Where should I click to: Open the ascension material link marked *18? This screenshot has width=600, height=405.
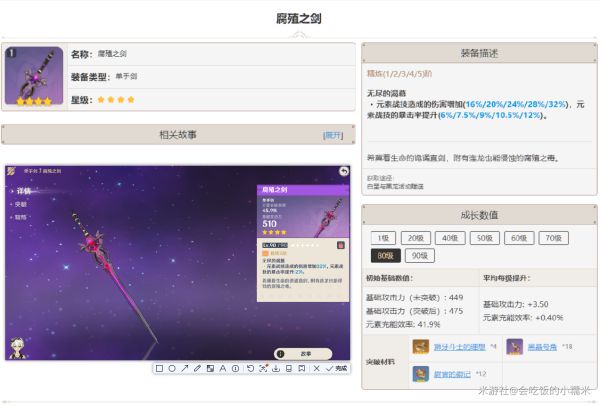coord(542,347)
